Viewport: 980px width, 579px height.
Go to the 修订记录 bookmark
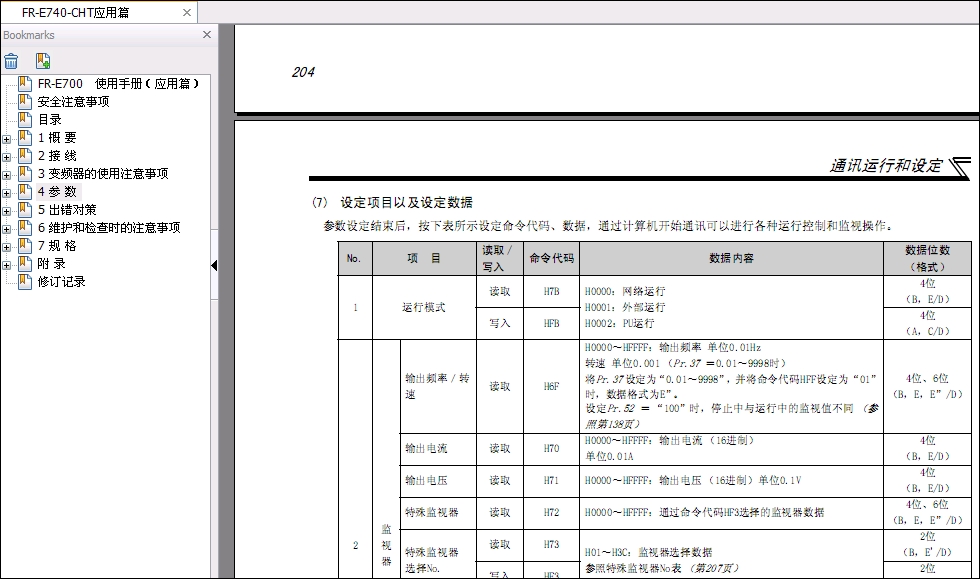point(61,282)
